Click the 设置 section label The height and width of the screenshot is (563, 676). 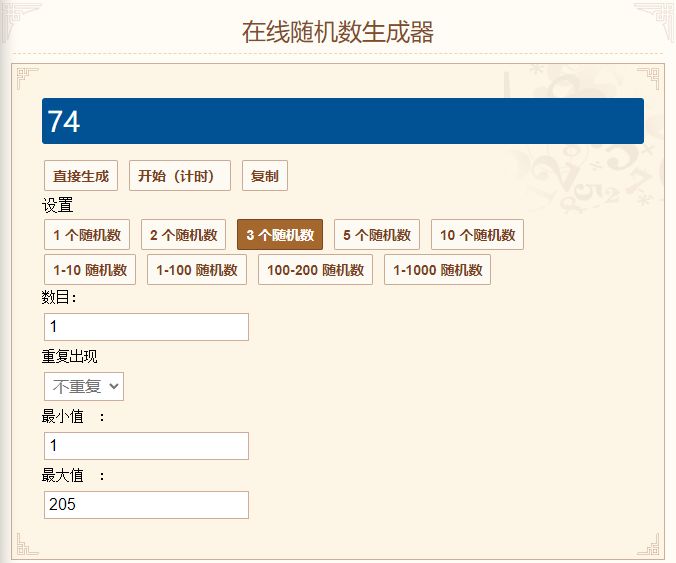pos(57,205)
